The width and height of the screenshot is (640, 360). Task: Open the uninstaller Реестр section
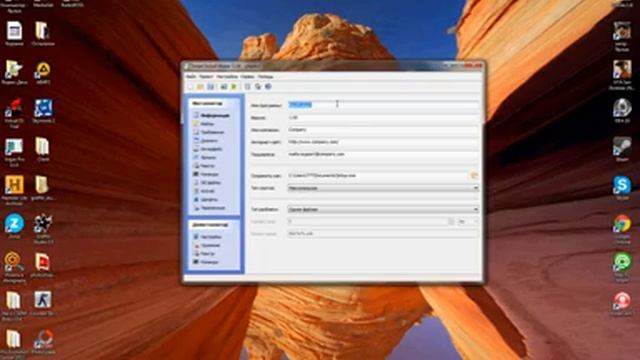point(204,253)
